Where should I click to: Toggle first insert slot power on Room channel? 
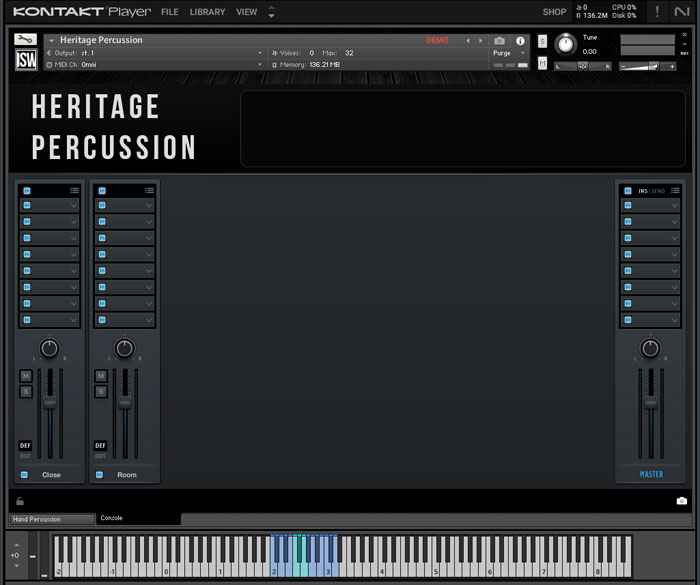coord(102,205)
